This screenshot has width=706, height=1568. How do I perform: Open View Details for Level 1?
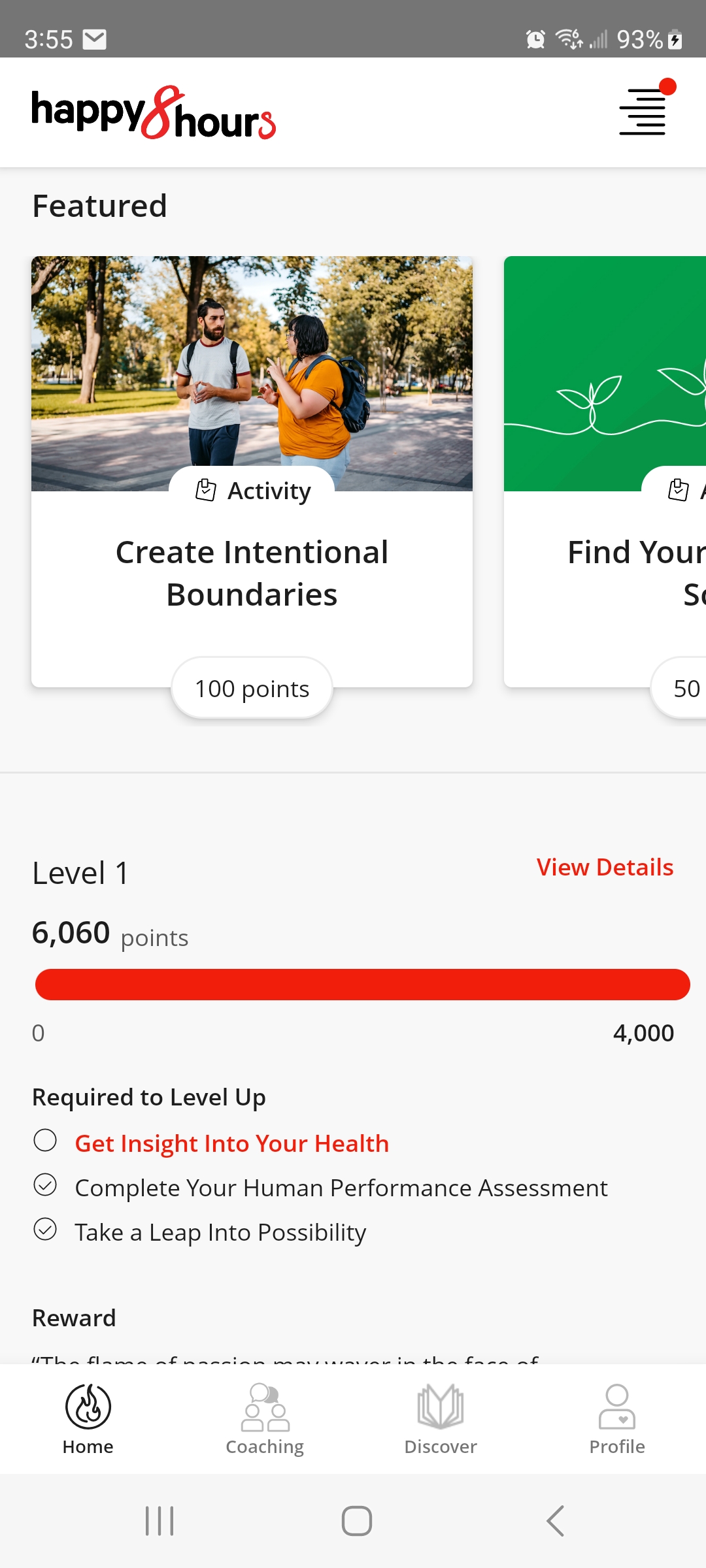click(x=605, y=868)
